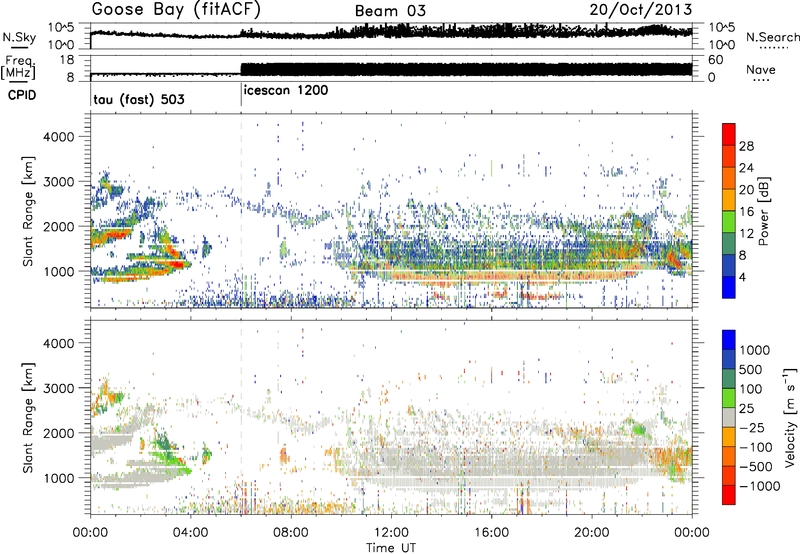Screen dimensions: 800x554
Task: Pick the blue bottom segment of the power color bar
Action: tap(729, 287)
